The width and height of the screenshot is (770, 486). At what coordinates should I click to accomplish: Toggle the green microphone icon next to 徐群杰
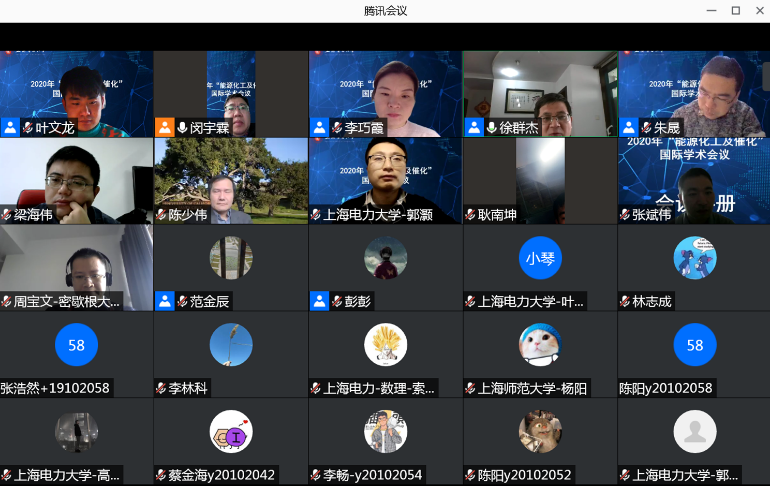491,128
